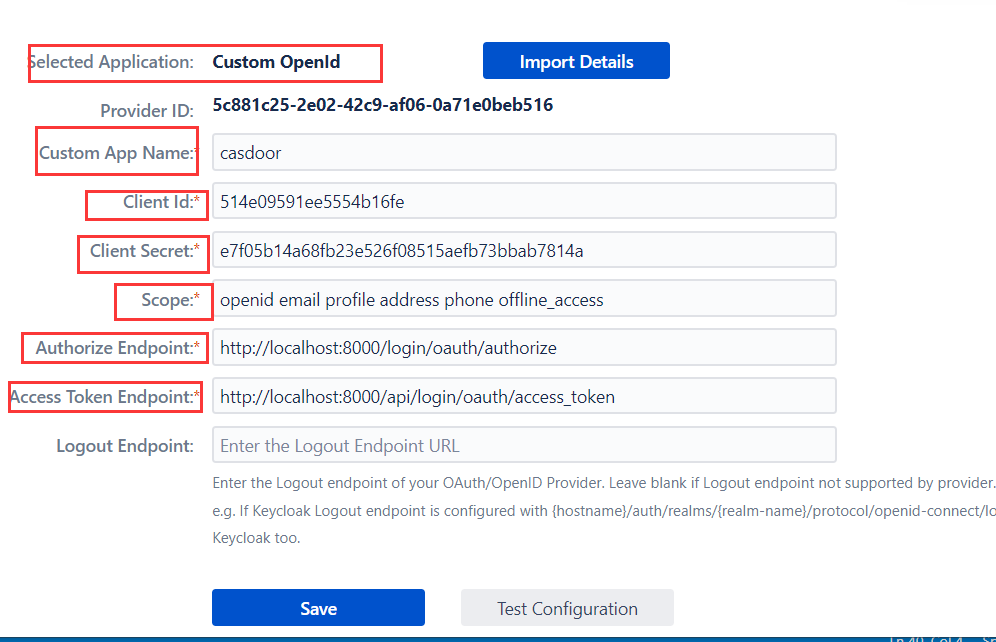Click the Client Secret input field

(524, 250)
